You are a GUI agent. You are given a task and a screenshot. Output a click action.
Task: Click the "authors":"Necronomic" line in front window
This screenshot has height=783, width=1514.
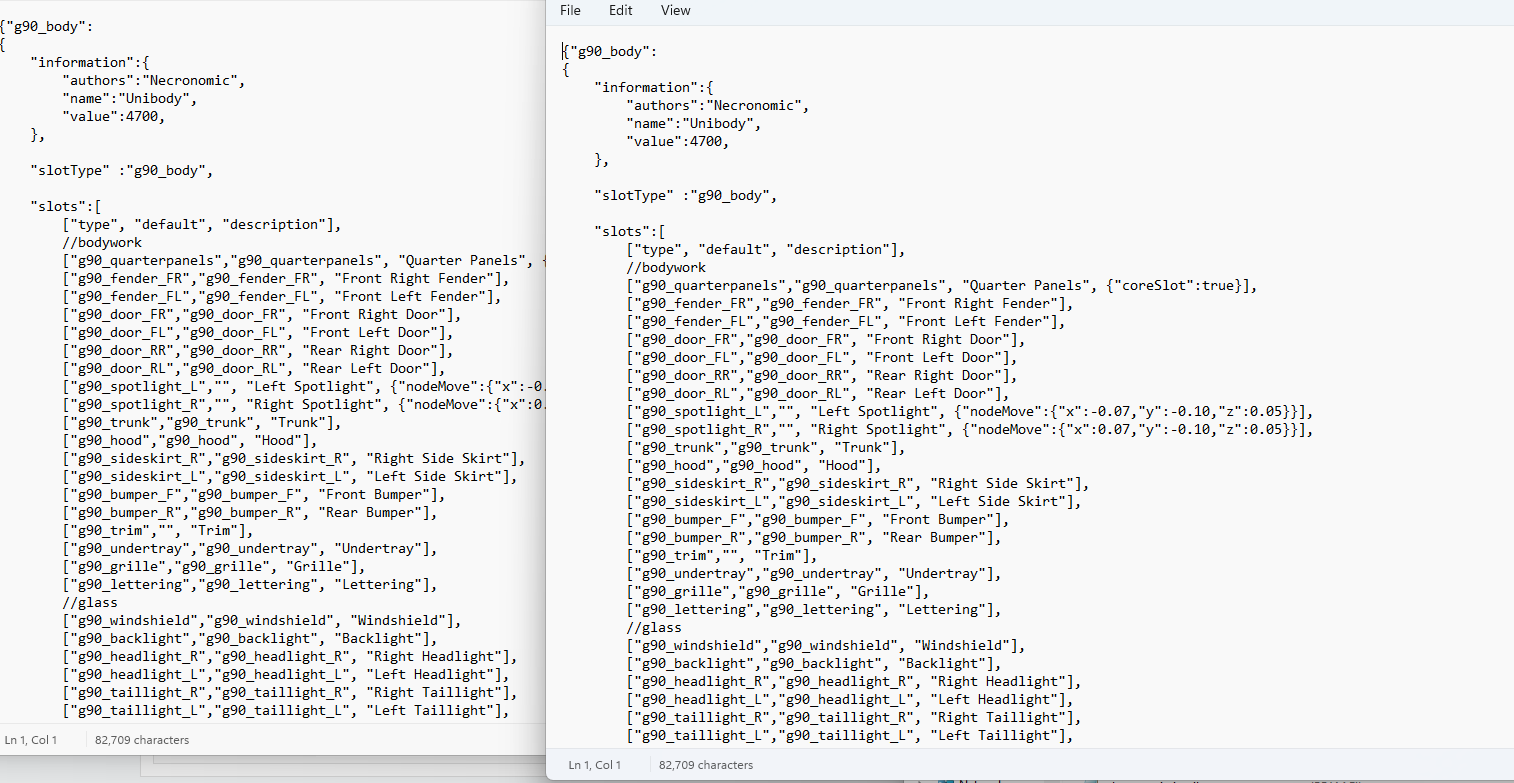click(x=718, y=105)
